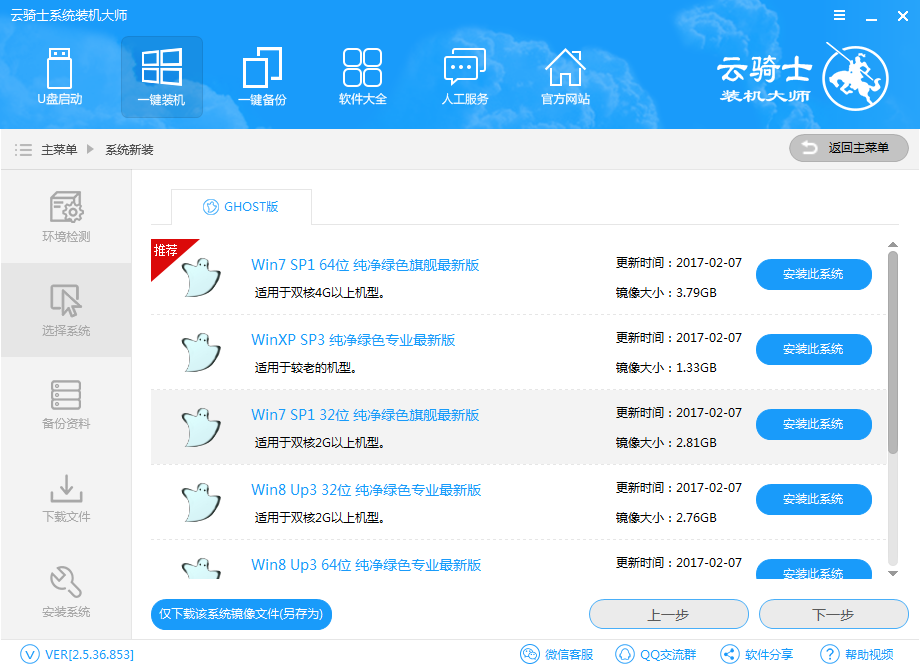The width and height of the screenshot is (920, 668).
Task: Click text 镜像大小：2.76GB
Action: tap(666, 518)
